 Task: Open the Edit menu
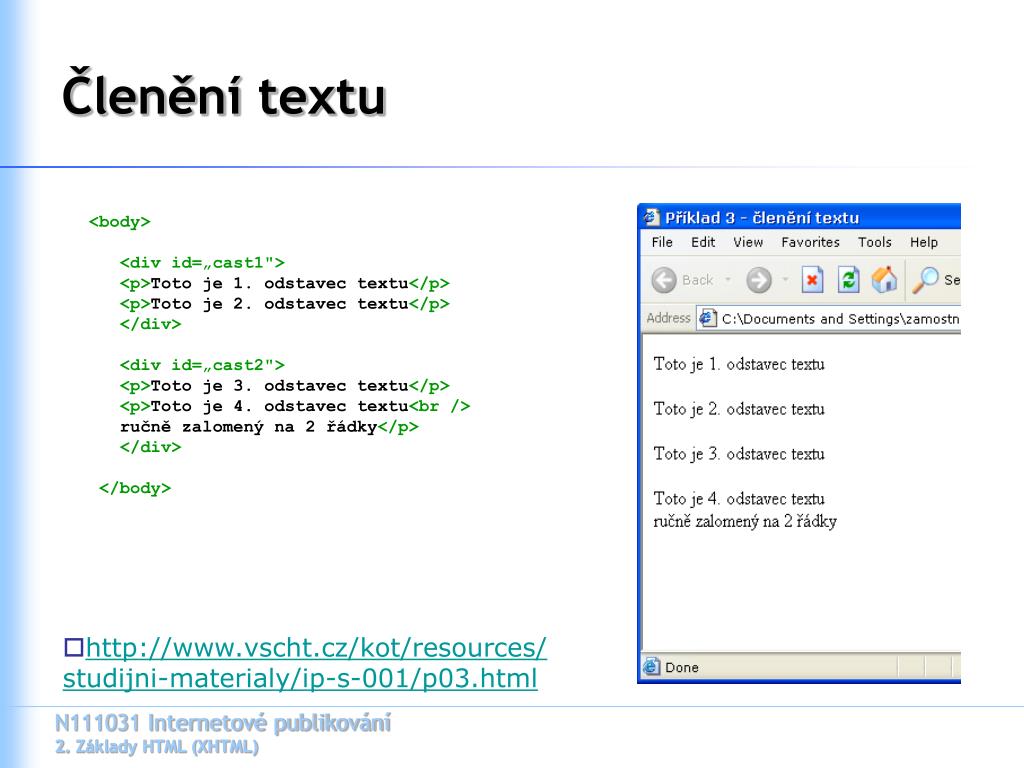(703, 242)
